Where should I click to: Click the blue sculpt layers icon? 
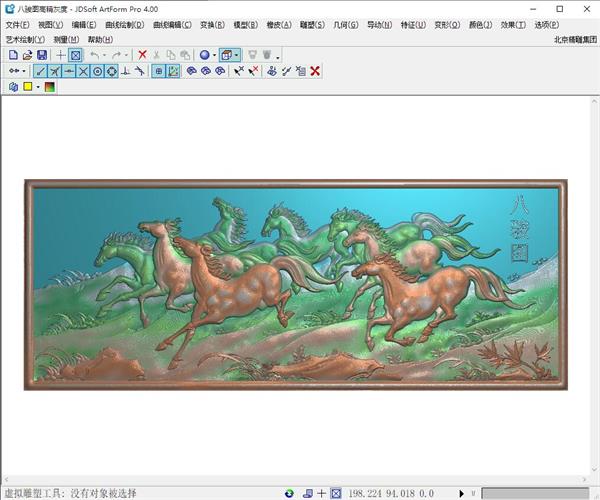pyautogui.click(x=272, y=71)
